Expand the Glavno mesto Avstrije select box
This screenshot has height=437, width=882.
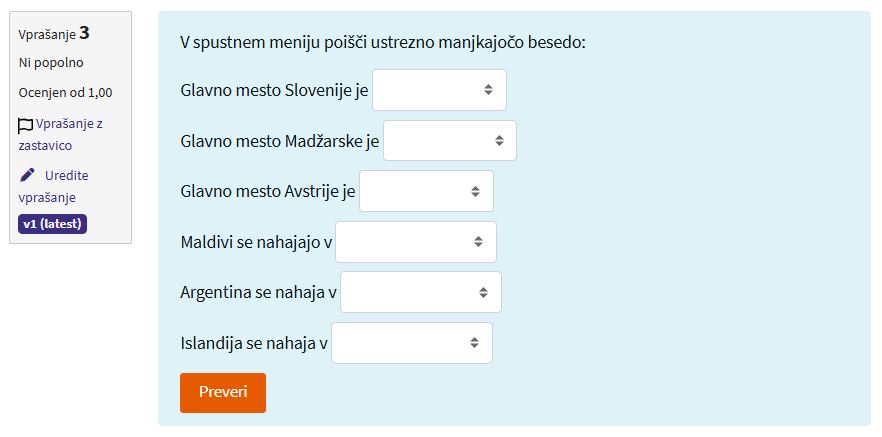[426, 191]
